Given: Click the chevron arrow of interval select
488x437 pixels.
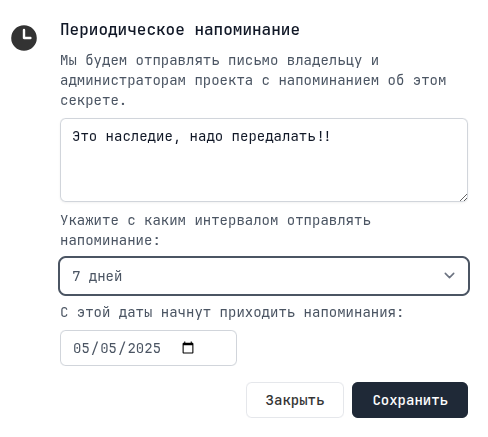Looking at the screenshot, I should coord(449,276).
